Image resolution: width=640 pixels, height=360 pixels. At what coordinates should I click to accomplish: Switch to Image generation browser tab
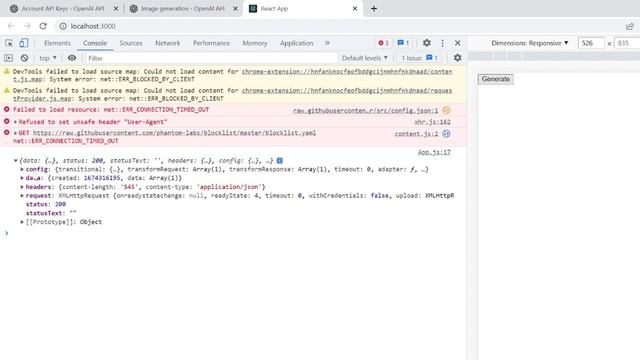pyautogui.click(x=182, y=9)
